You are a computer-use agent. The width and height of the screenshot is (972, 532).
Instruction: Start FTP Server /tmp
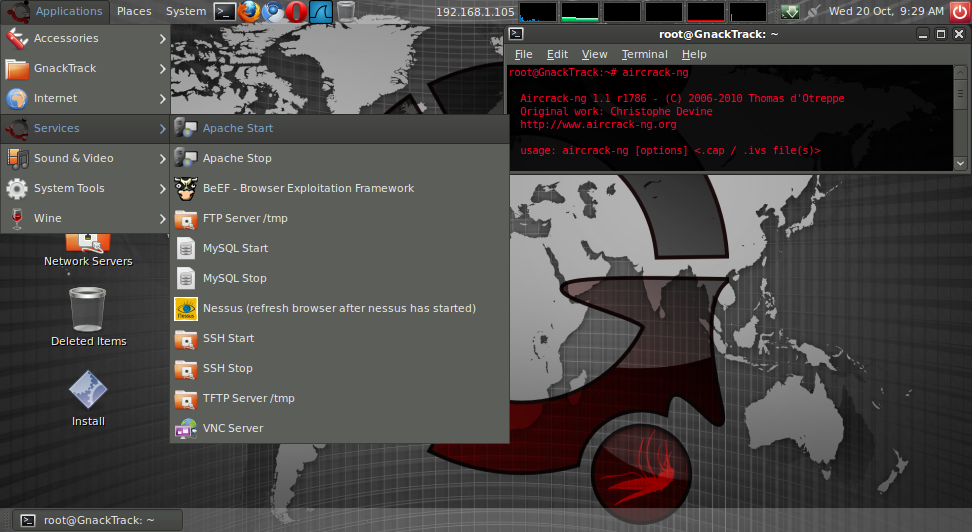340,218
